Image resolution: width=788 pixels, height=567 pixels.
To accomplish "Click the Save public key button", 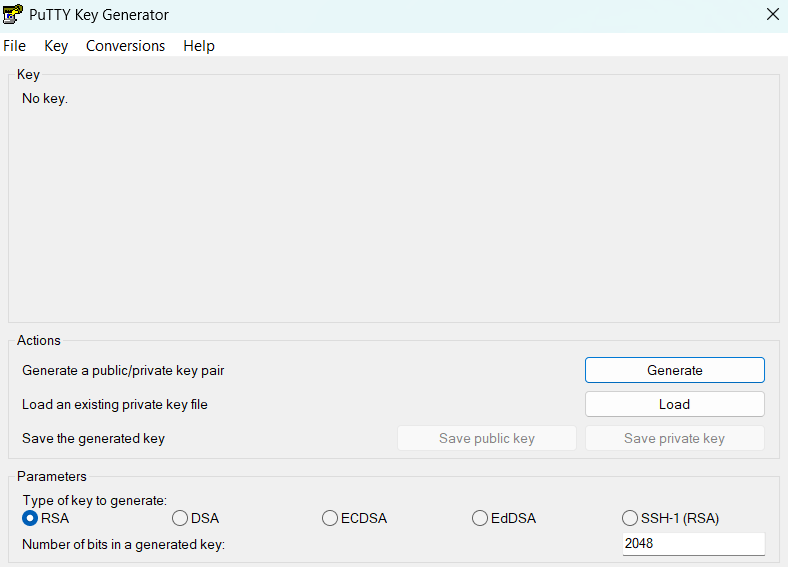I will [x=487, y=438].
